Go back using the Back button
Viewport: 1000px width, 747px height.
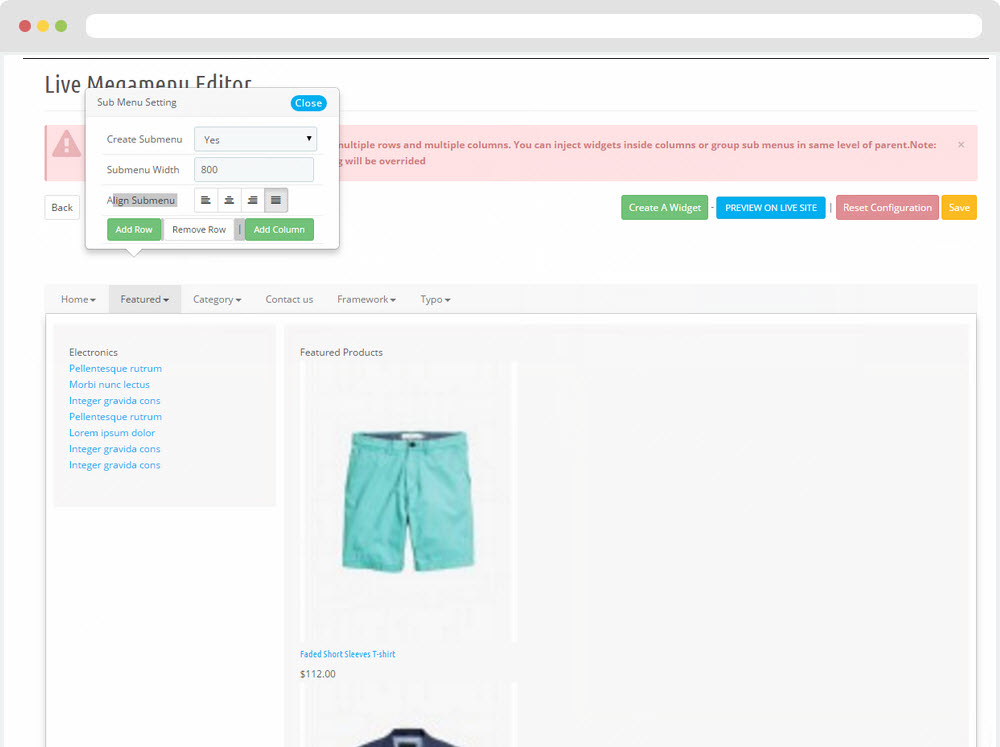62,207
